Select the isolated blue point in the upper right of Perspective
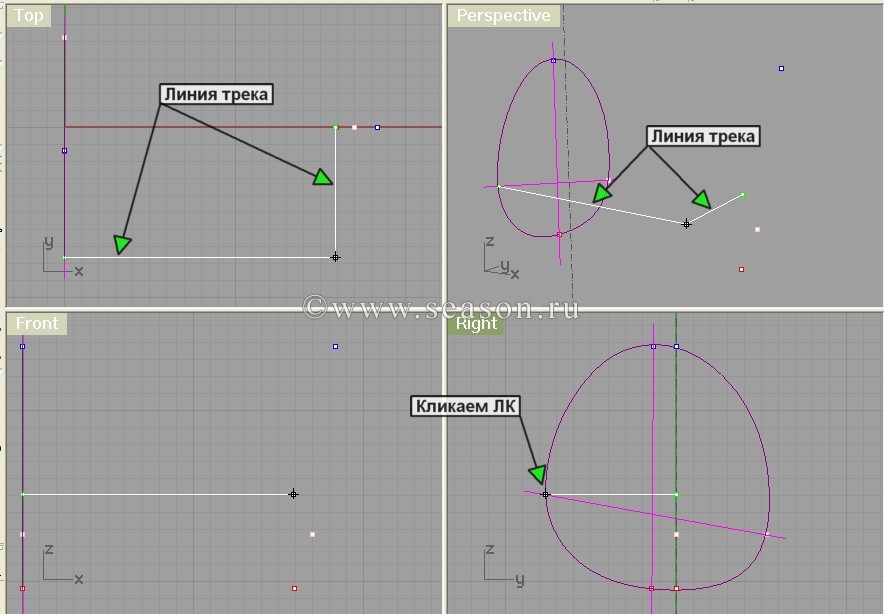Viewport: 884px width, 614px height. (781, 68)
